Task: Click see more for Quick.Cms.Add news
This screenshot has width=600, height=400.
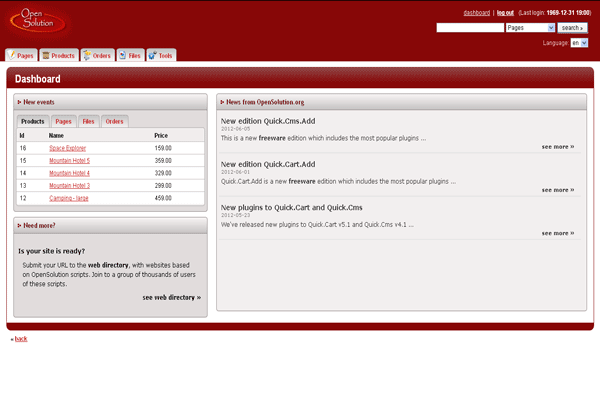Action: pos(558,147)
